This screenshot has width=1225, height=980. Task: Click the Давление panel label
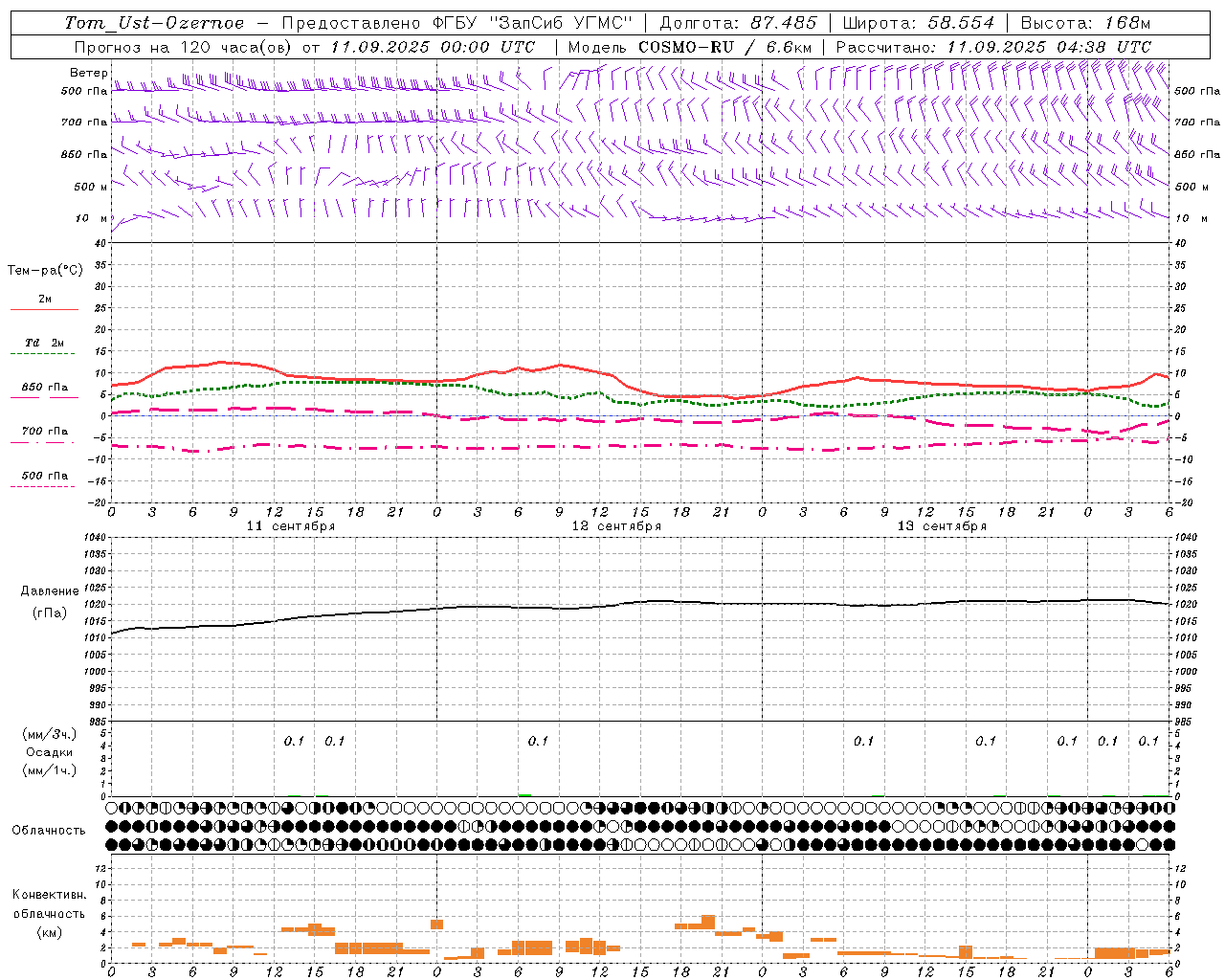tap(50, 591)
